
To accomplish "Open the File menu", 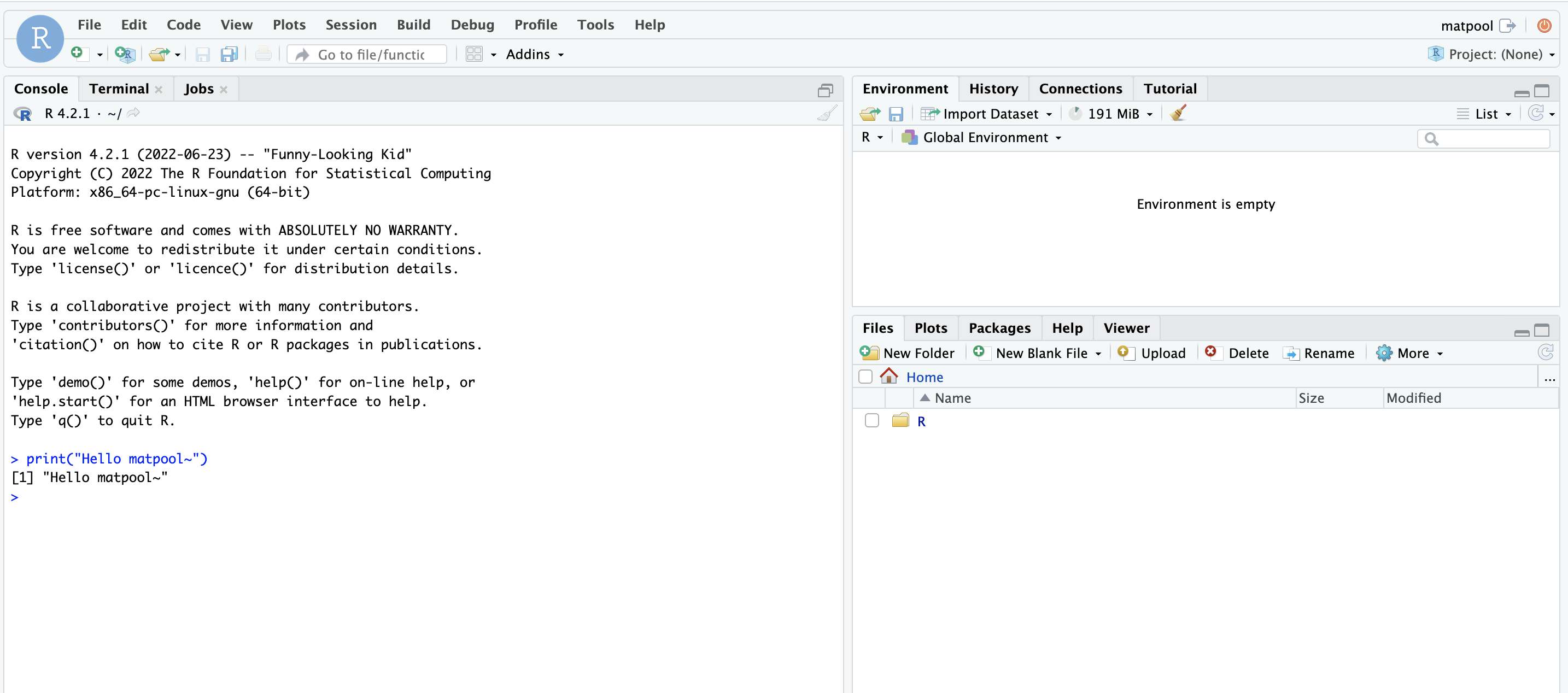I will click(x=90, y=25).
